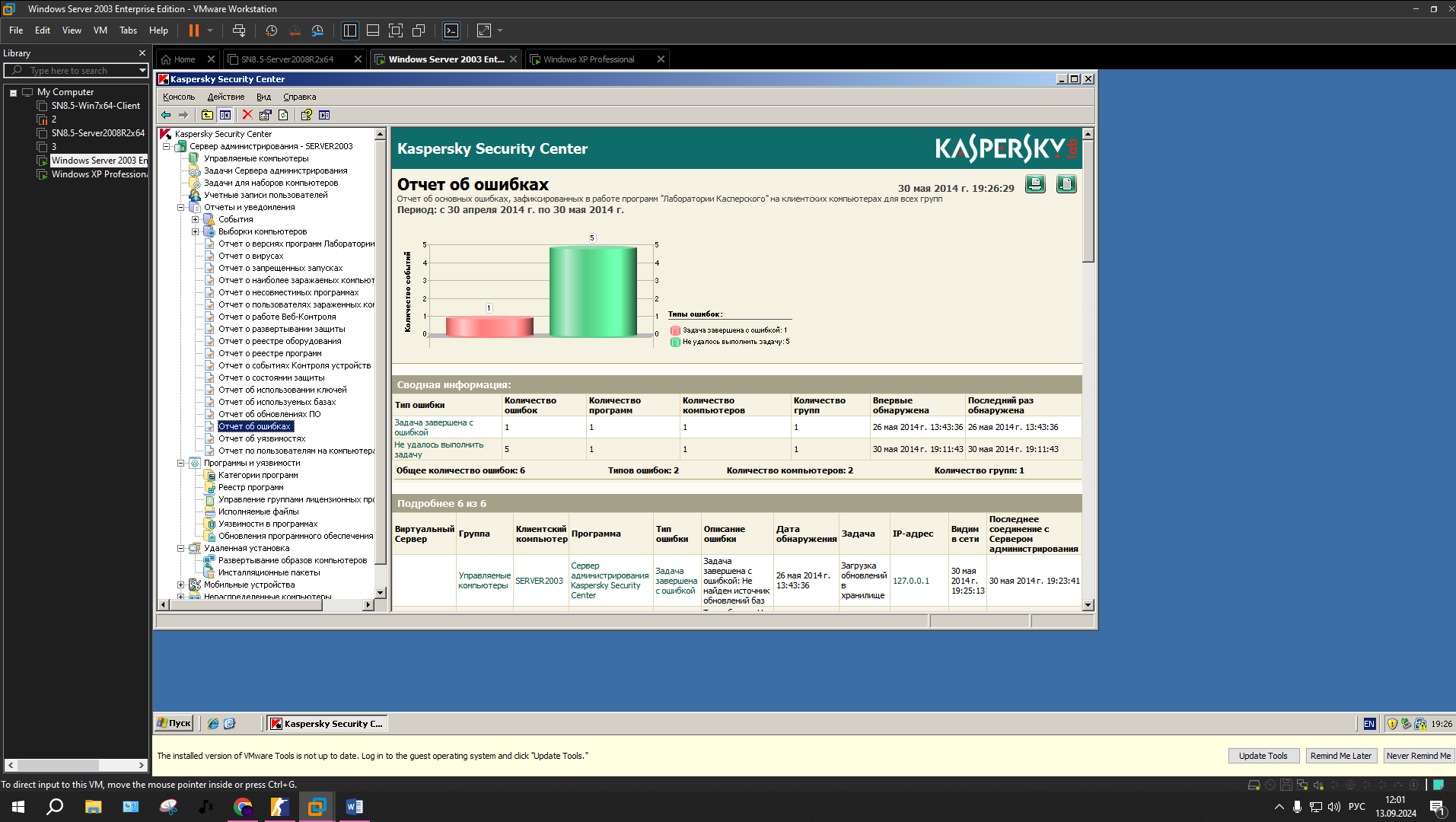Select SN8.5-Win7x64-Client in VMware library
The width and height of the screenshot is (1456, 822).
[96, 106]
